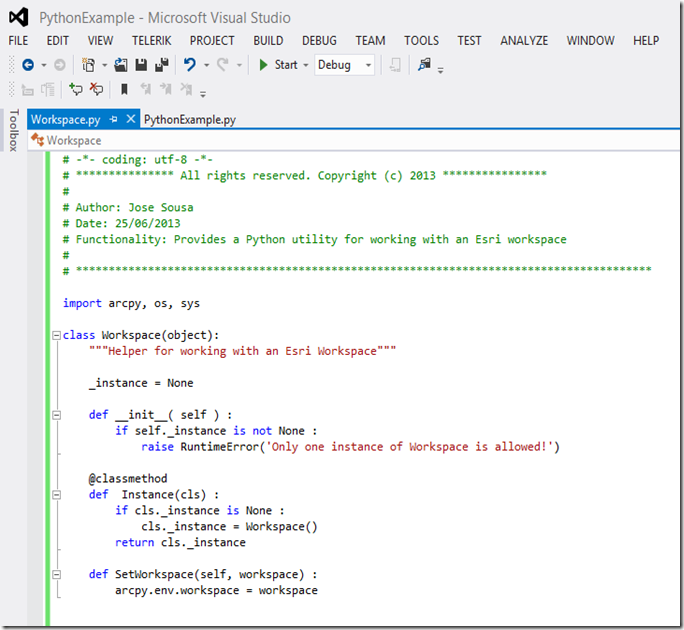Click the '@classmethod' decorator text
The height and width of the screenshot is (630, 684).
pos(128,479)
